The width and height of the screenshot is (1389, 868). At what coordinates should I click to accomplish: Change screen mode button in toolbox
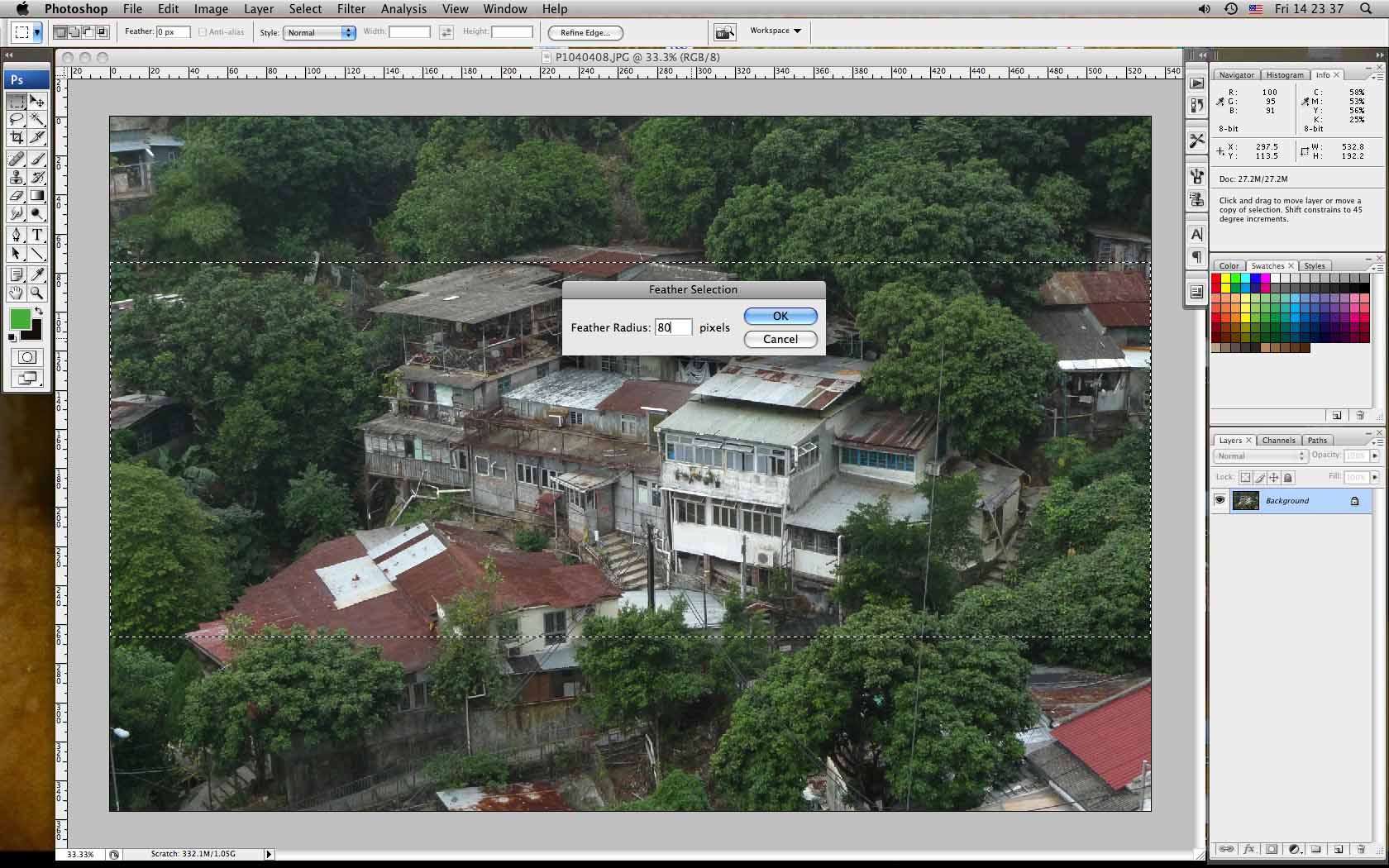pyautogui.click(x=26, y=379)
